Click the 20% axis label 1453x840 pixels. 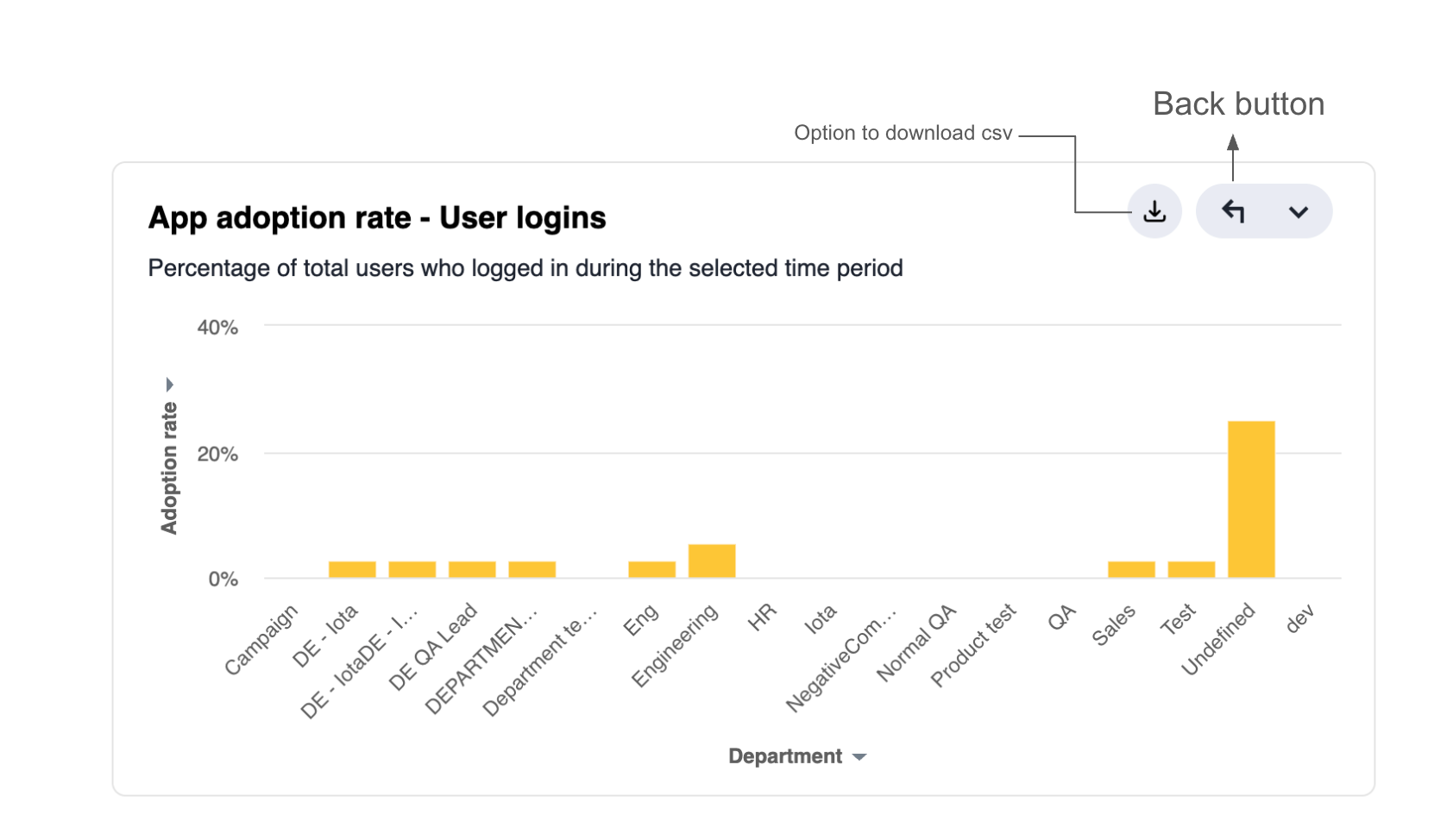(x=217, y=452)
